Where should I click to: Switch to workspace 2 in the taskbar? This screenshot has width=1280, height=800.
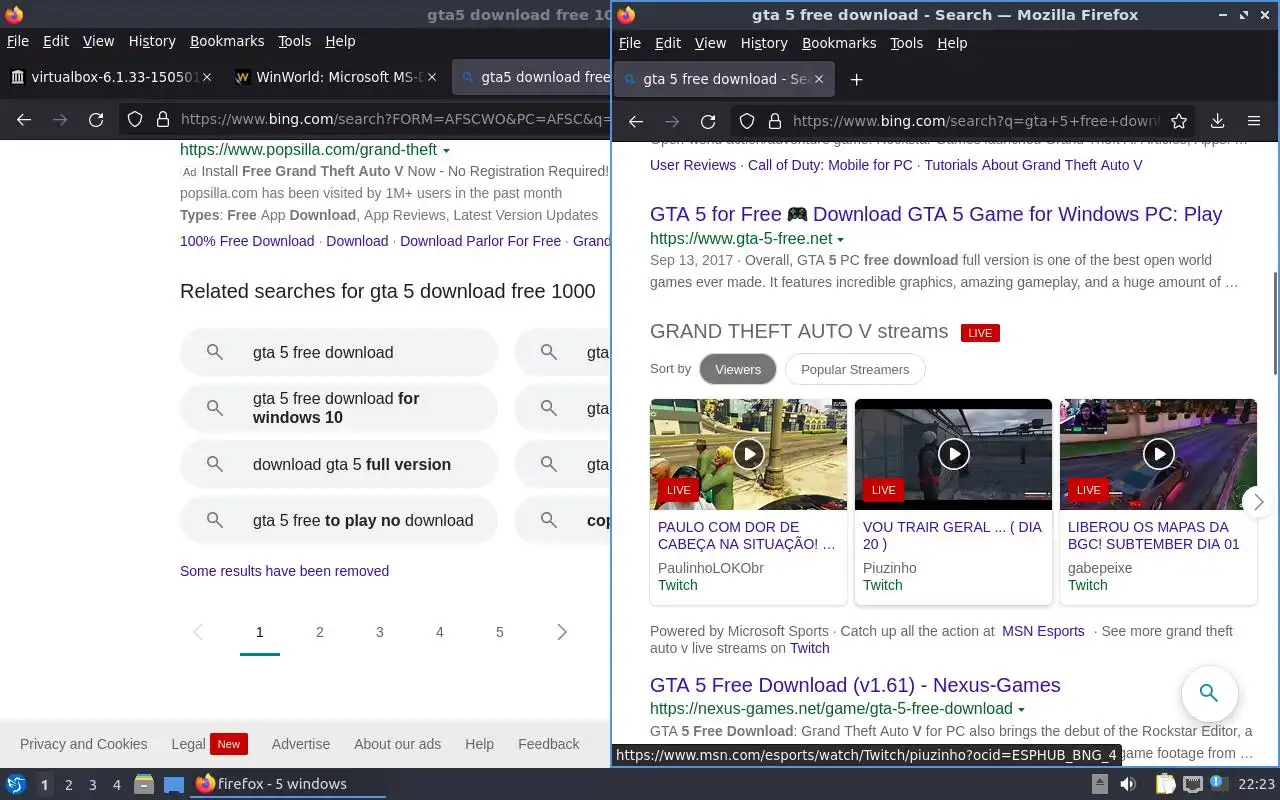69,785
